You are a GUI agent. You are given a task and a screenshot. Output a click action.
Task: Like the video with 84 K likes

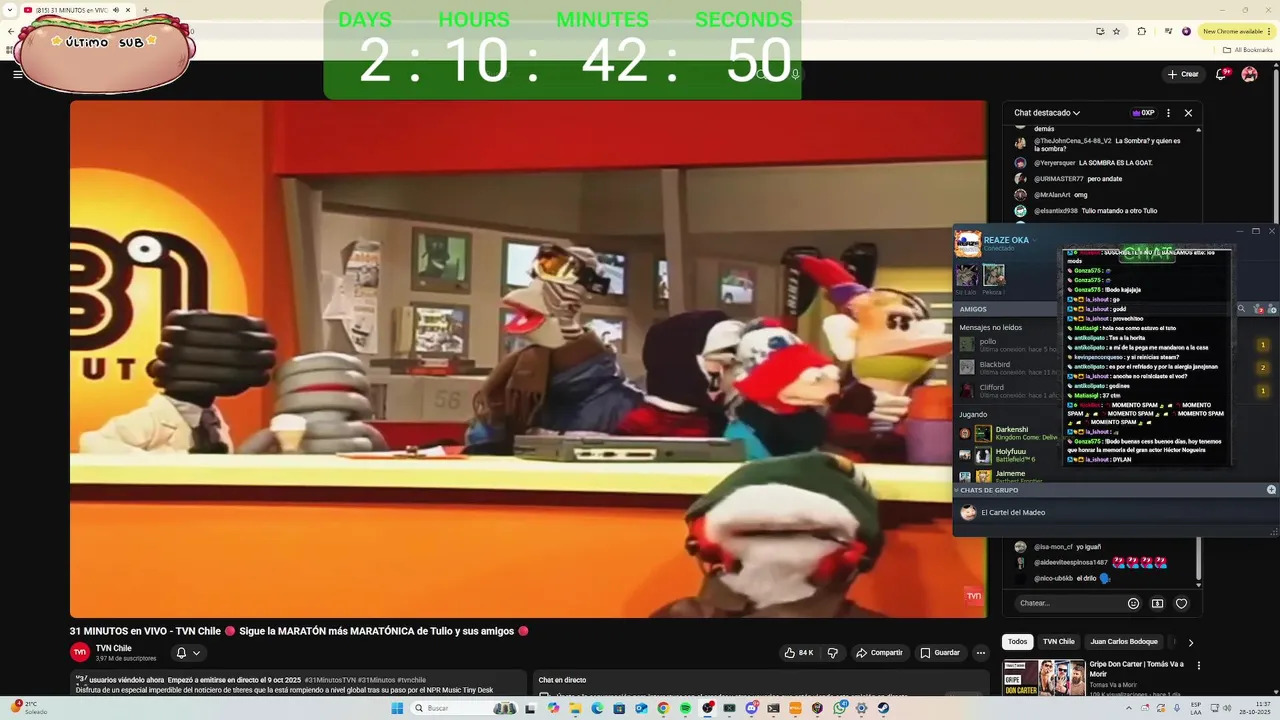(799, 653)
